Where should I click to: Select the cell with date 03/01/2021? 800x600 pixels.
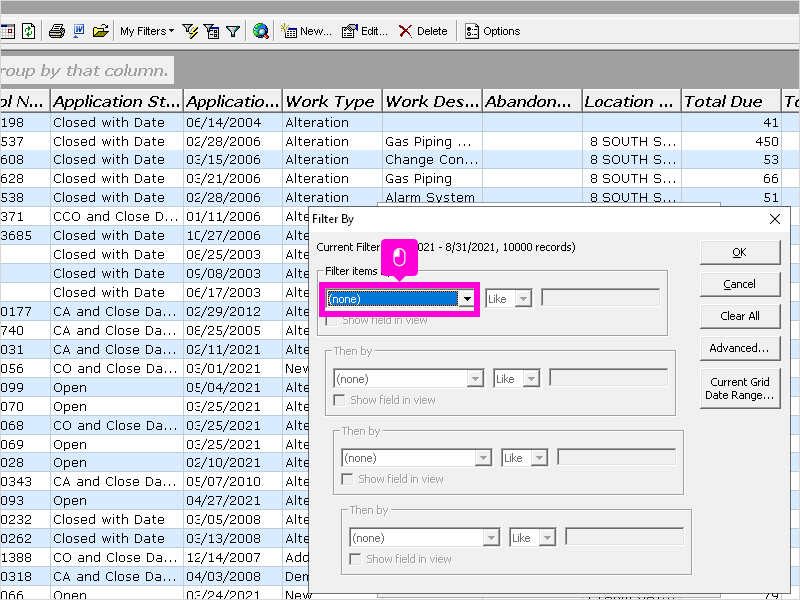(233, 368)
